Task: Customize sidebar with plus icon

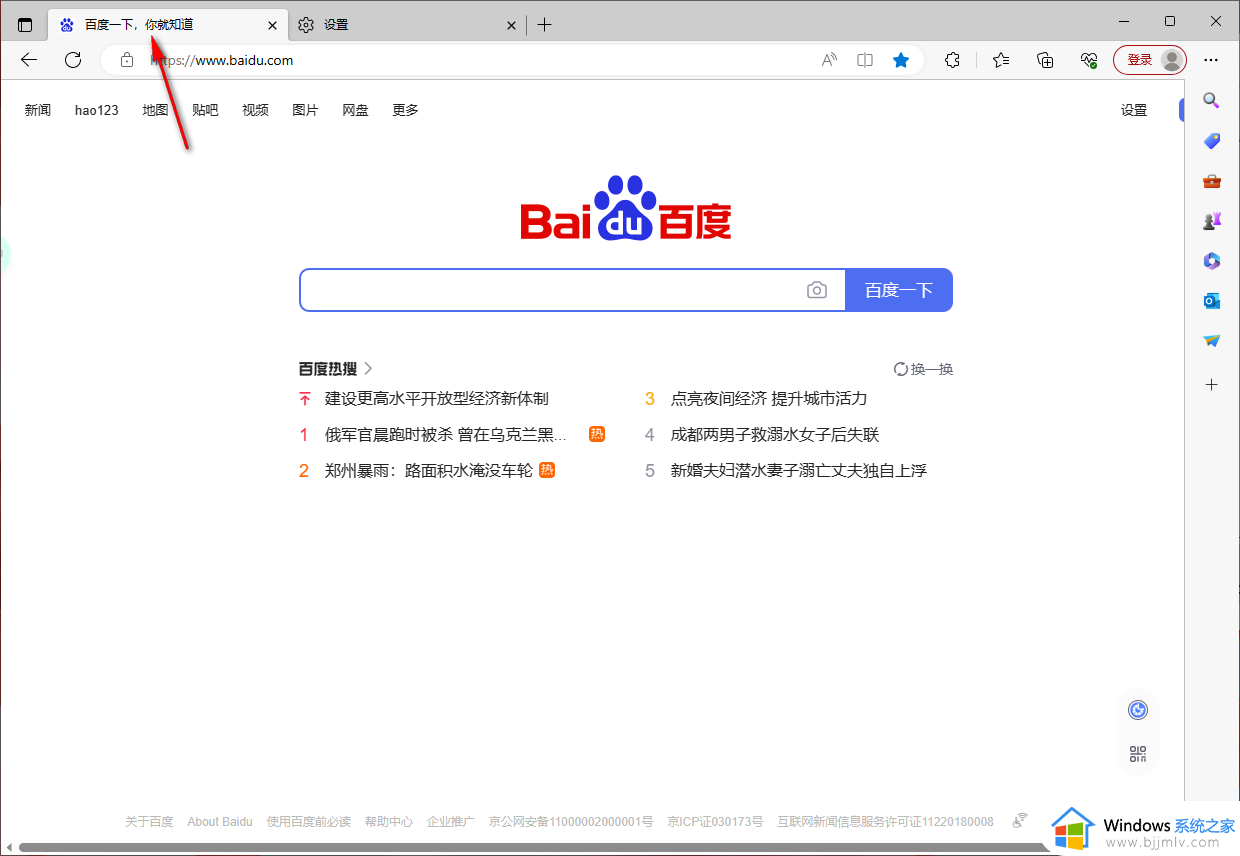Action: click(1211, 384)
